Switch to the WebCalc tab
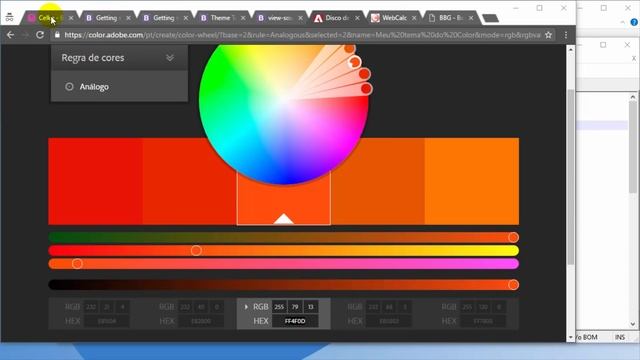The image size is (640, 360). tap(393, 18)
